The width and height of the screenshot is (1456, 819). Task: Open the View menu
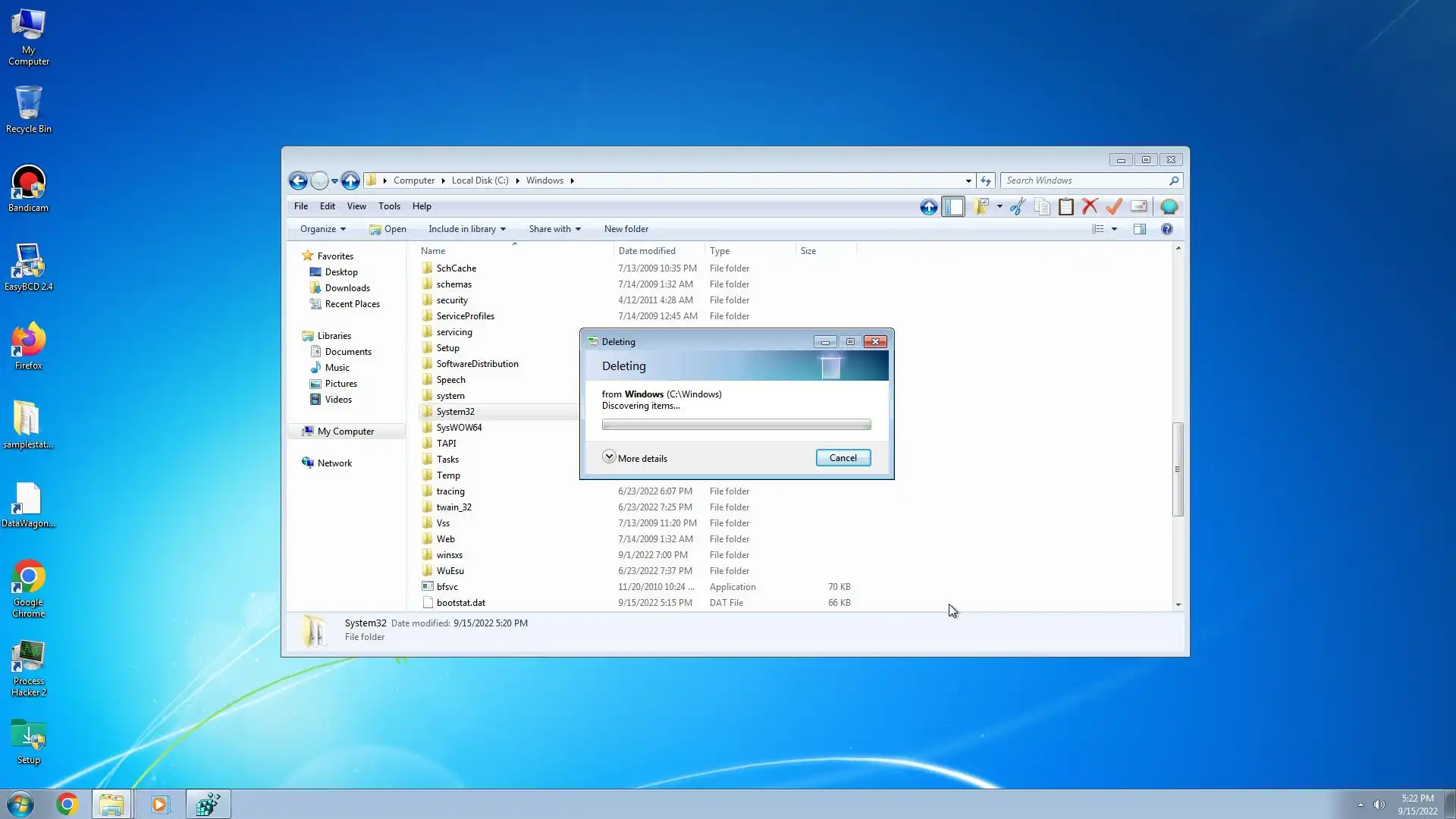click(x=356, y=206)
